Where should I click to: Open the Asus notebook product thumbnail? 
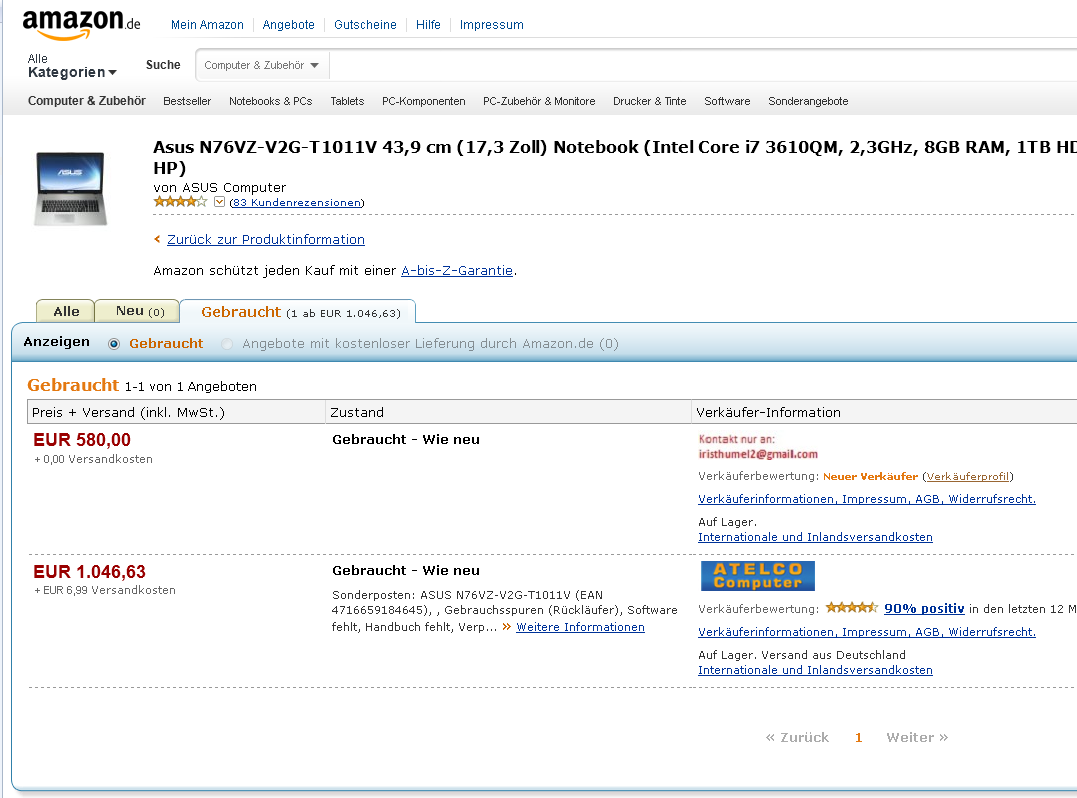(70, 188)
